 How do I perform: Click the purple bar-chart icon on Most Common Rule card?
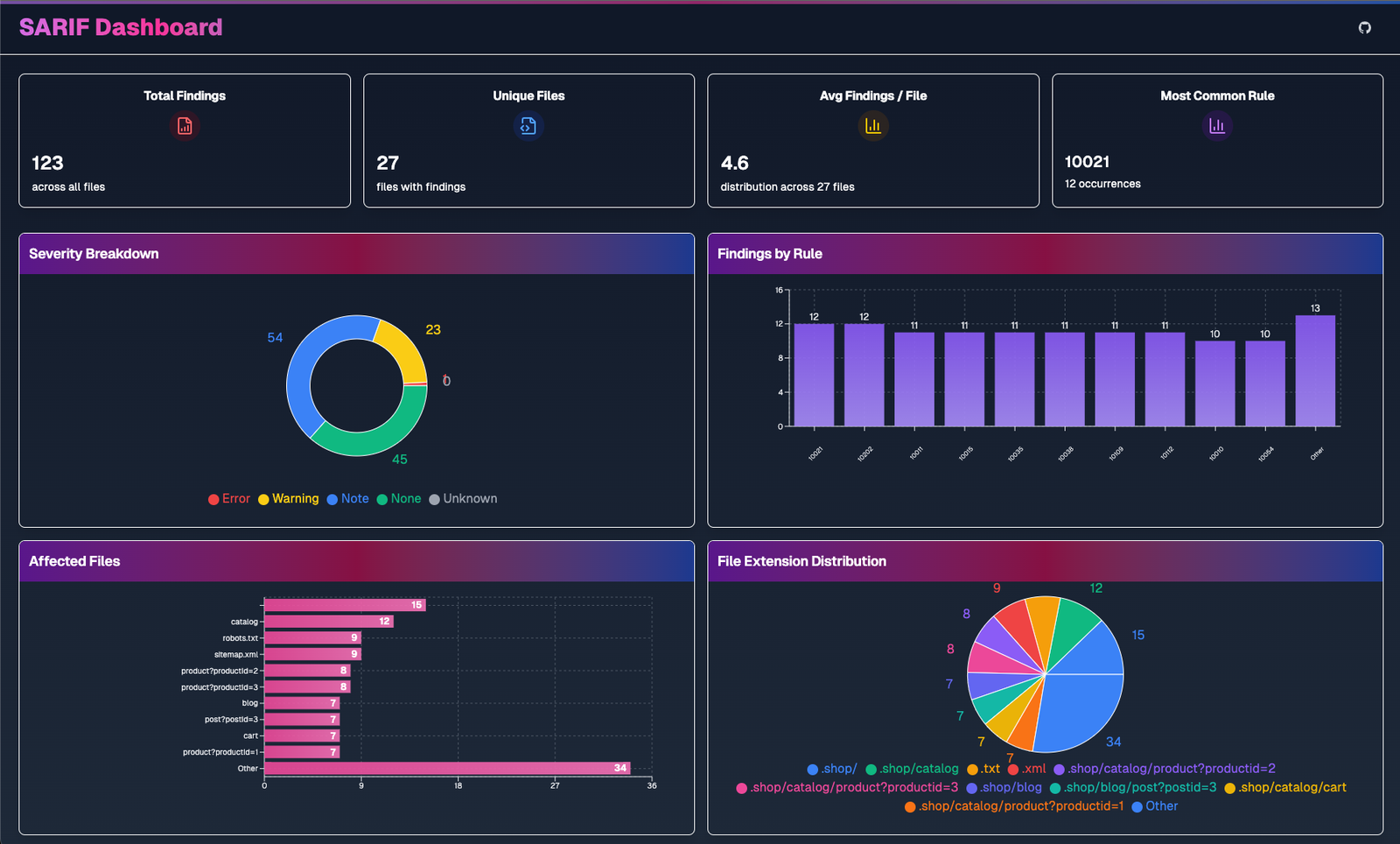(x=1217, y=126)
